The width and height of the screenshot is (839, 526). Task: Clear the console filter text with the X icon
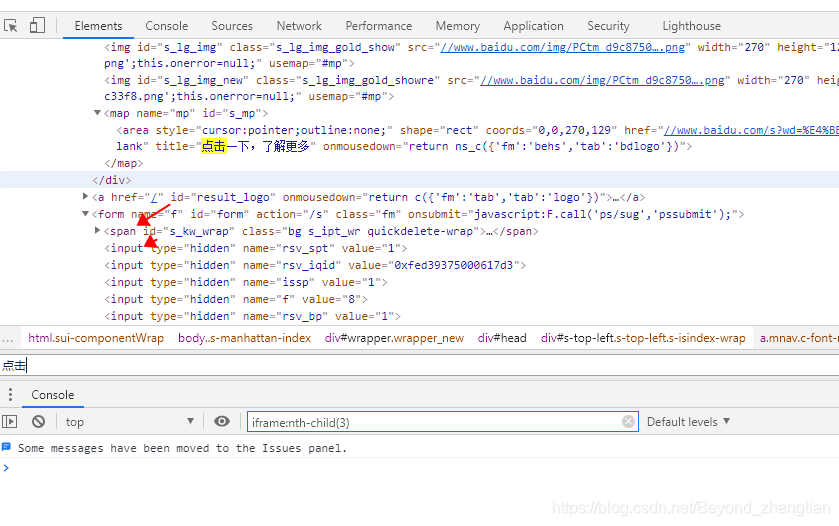tap(628, 422)
